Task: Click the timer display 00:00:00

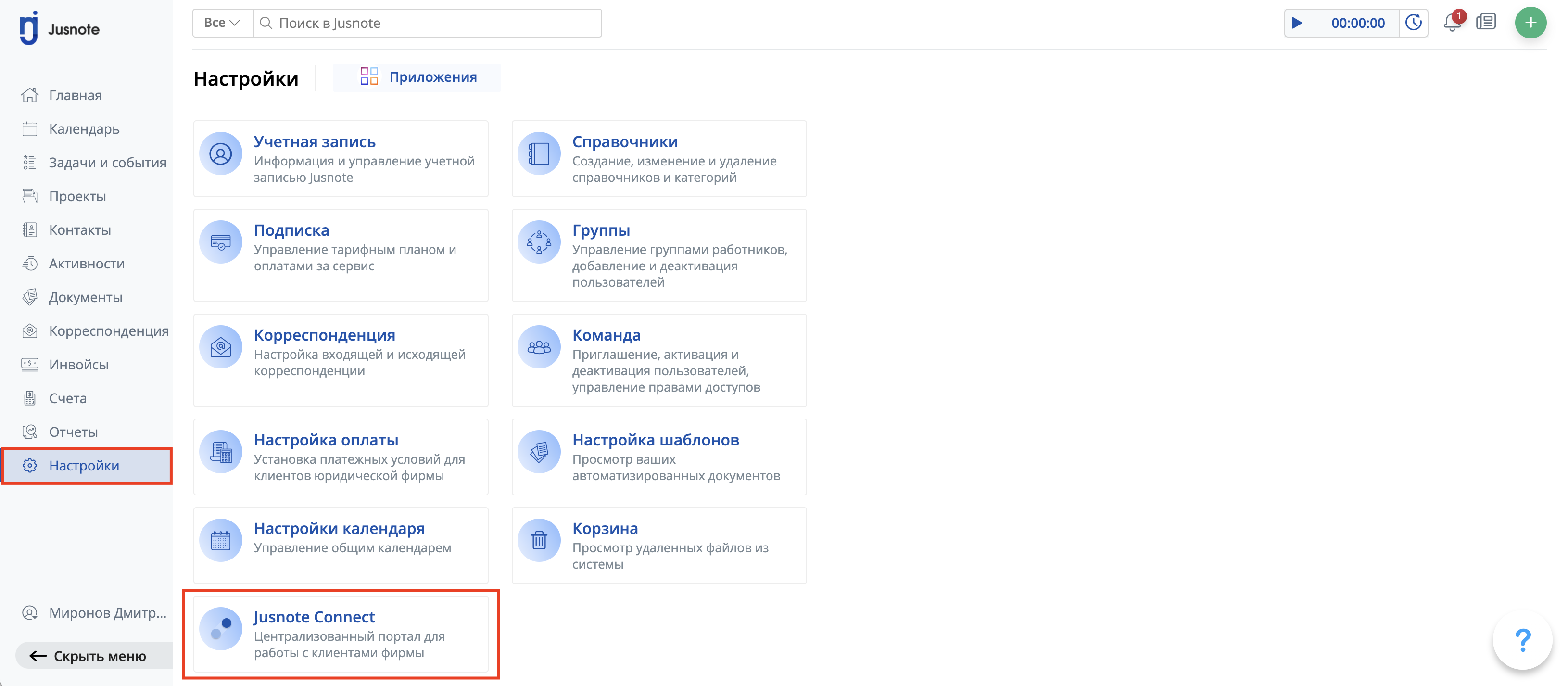Action: [1357, 23]
